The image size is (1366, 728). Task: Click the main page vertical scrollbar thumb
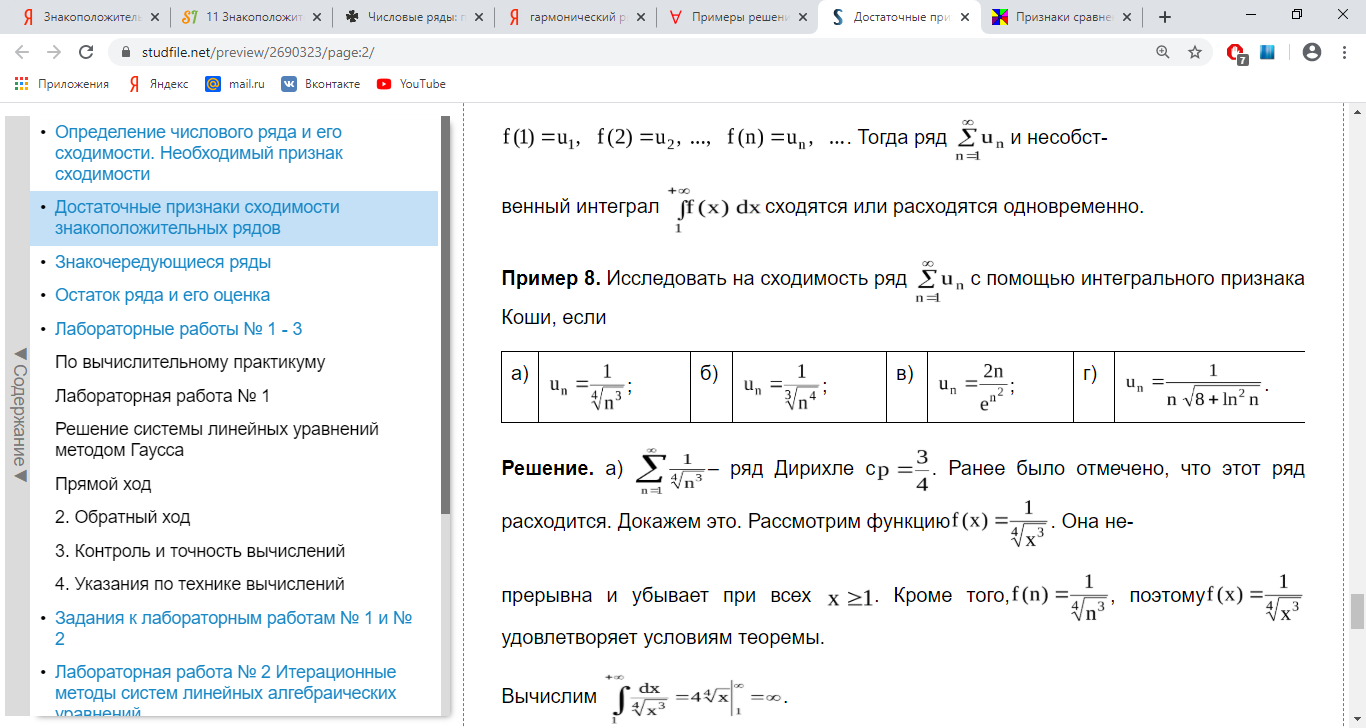(1357, 610)
